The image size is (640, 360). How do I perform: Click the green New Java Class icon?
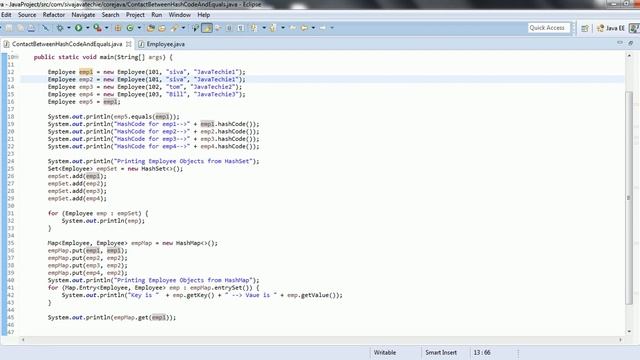point(130,28)
